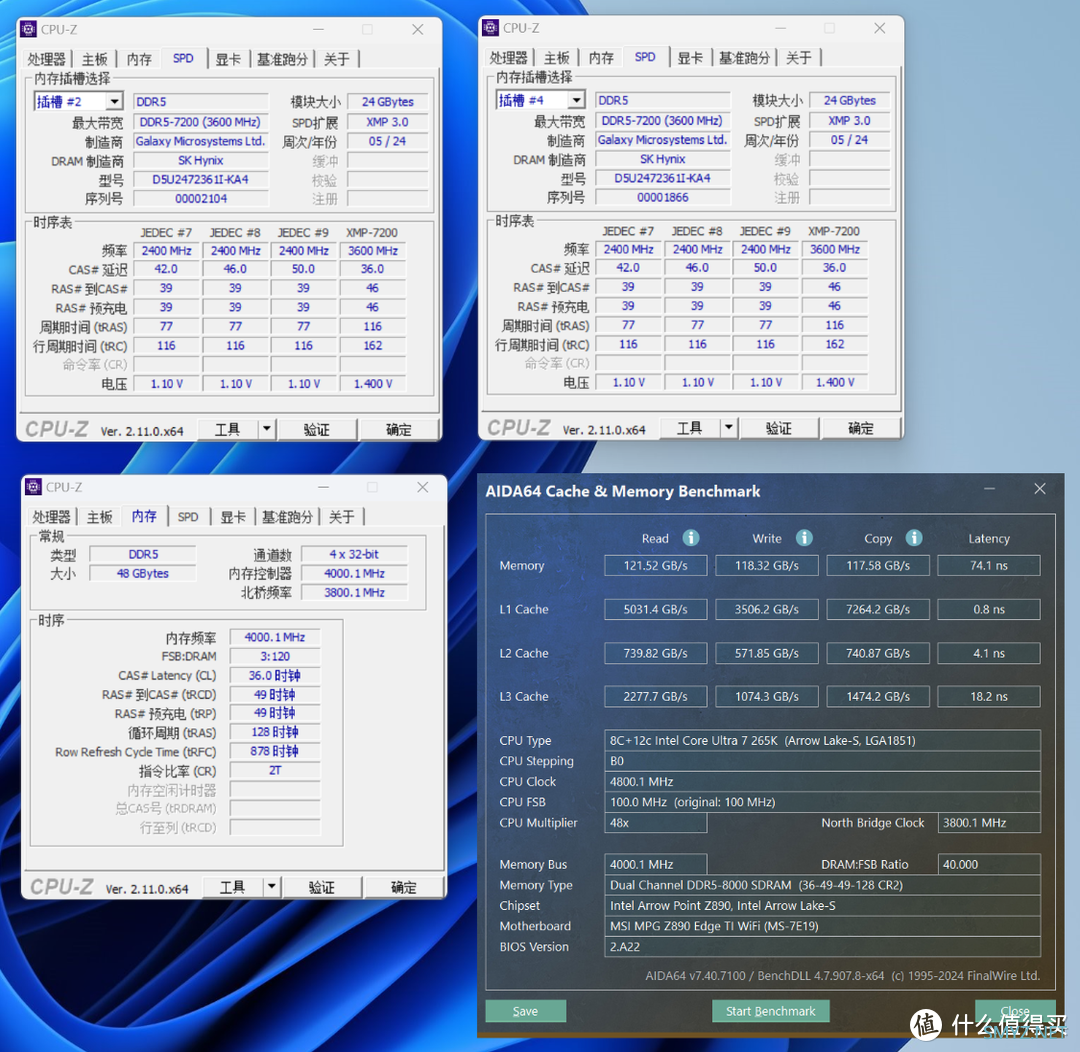Click Memory Write value 118.32 GB/s
This screenshot has width=1080, height=1052.
(x=767, y=566)
